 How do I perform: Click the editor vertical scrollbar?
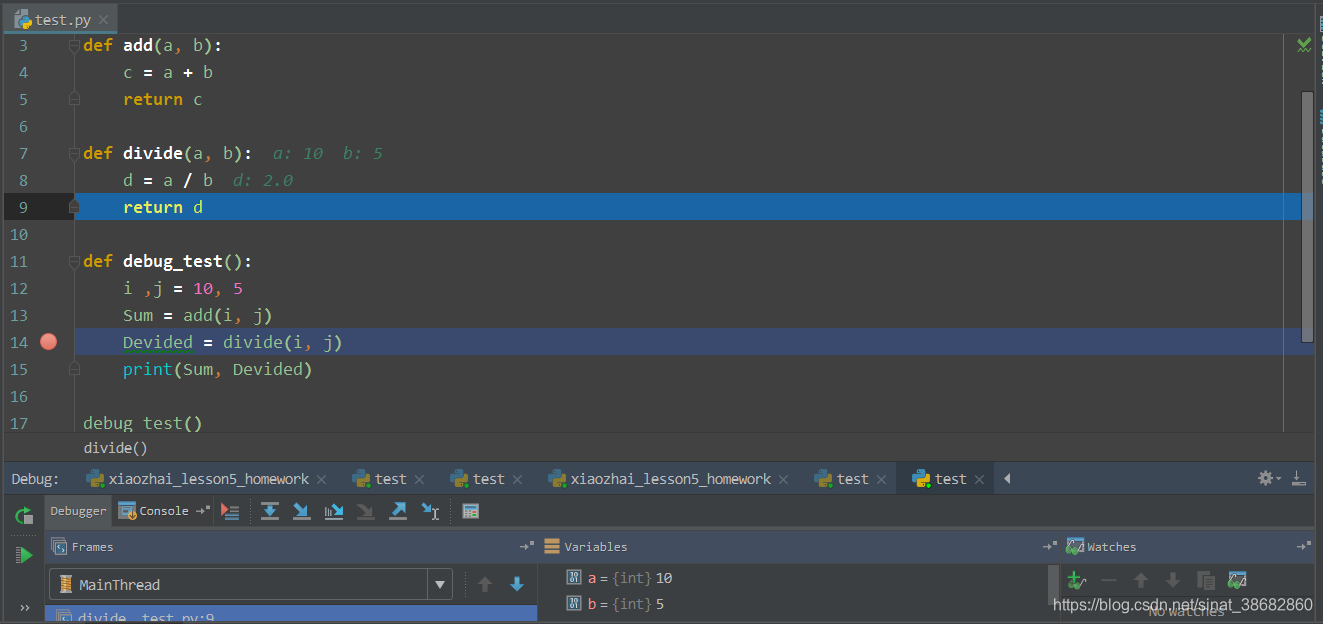(x=1307, y=218)
